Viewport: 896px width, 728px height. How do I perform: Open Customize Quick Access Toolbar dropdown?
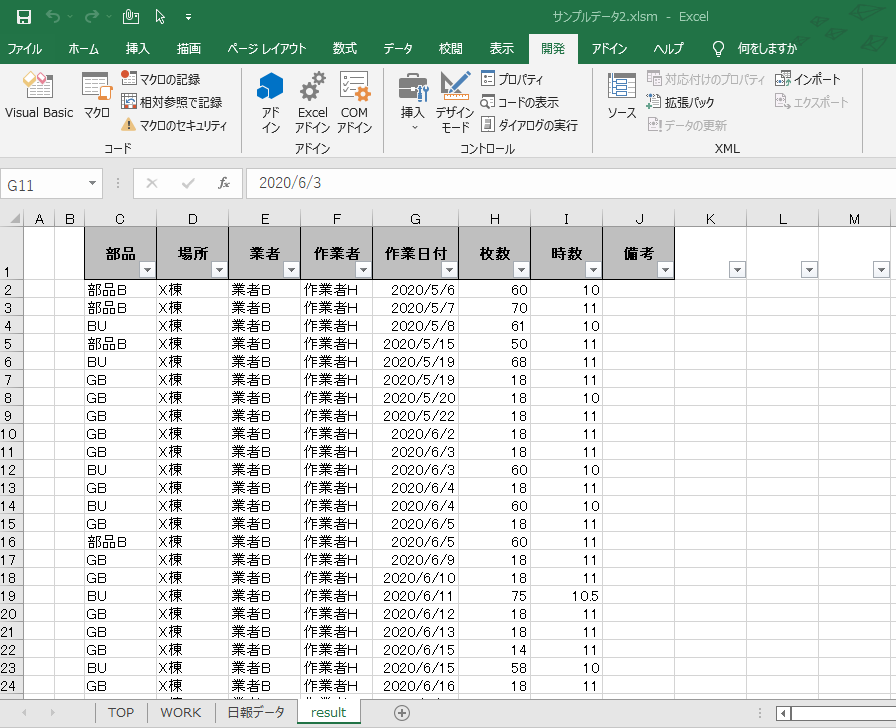189,17
